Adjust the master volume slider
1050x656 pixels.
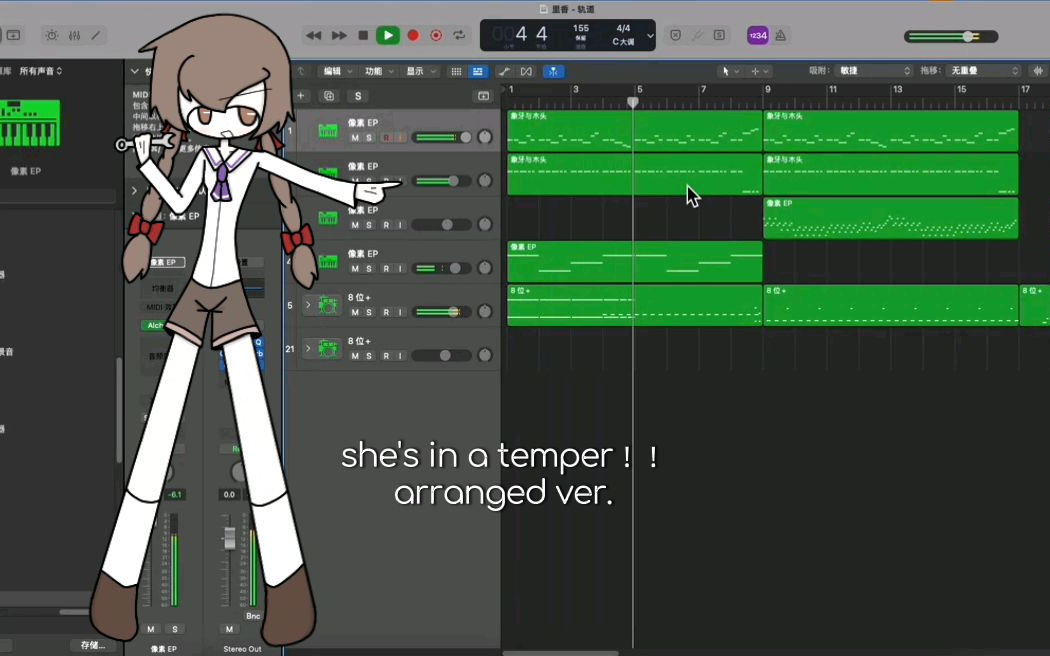pyautogui.click(x=968, y=36)
